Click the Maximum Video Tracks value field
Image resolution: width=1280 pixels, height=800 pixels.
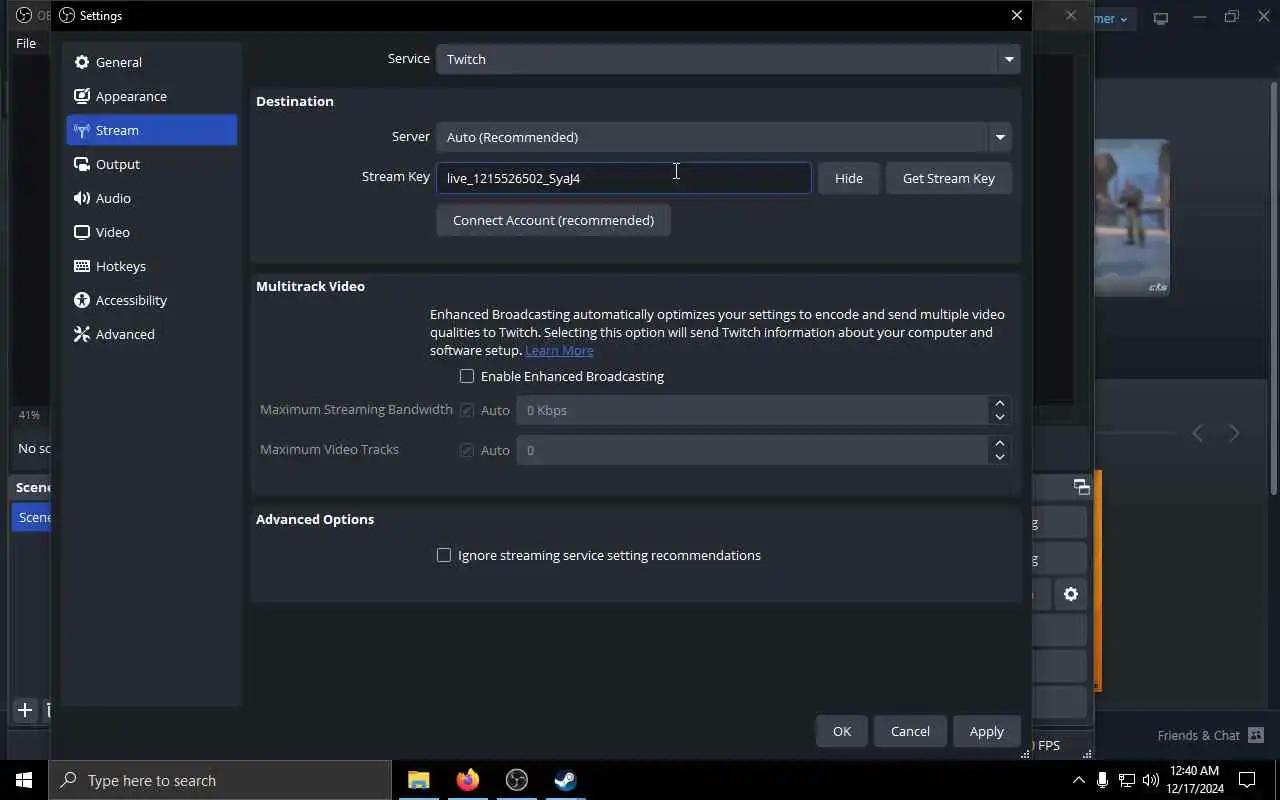752,450
